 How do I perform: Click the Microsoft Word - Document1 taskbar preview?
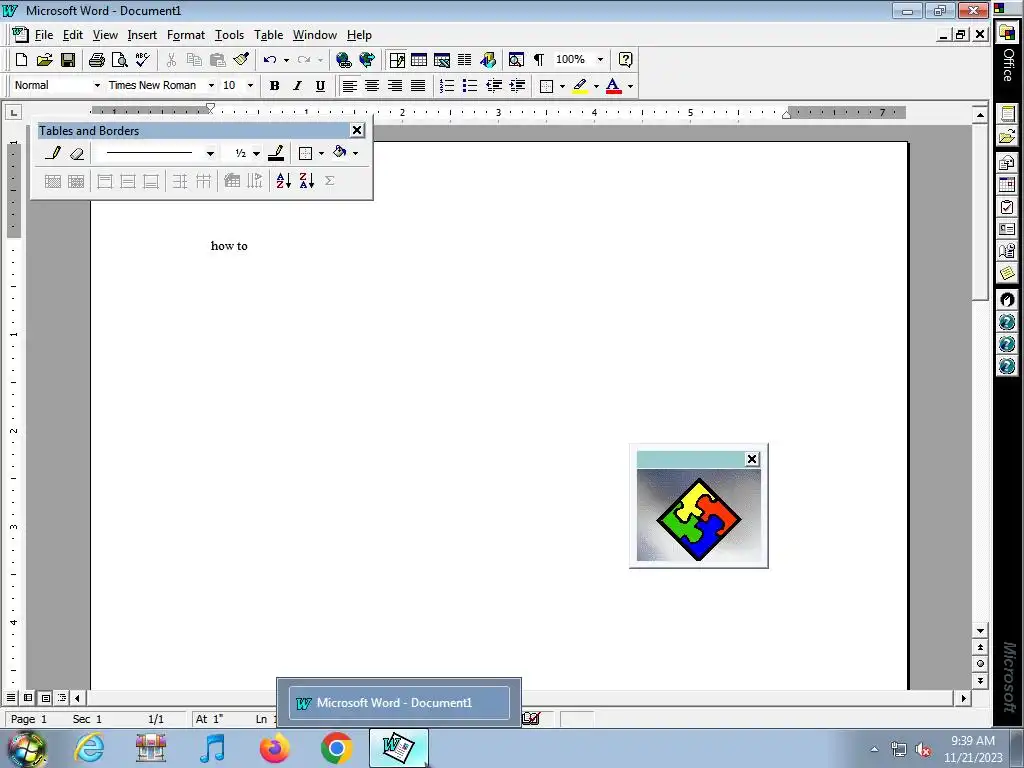[x=399, y=703]
